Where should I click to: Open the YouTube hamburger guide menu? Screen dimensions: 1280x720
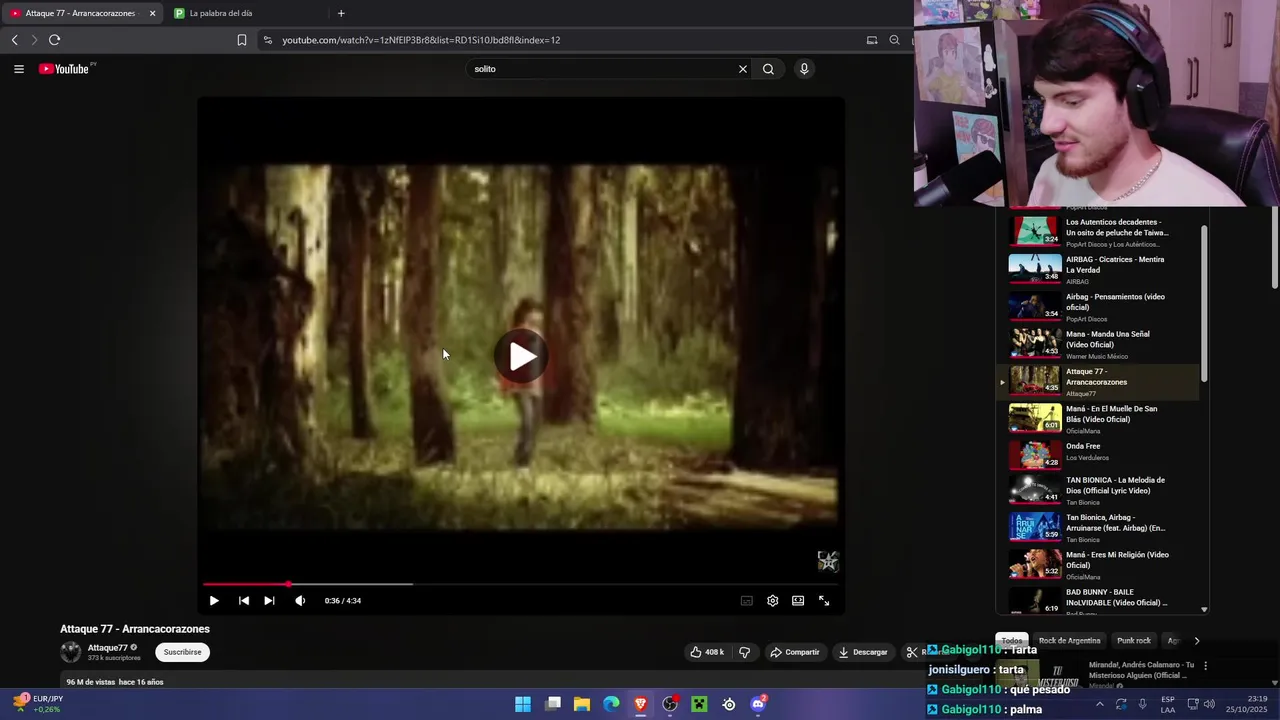tap(18, 69)
